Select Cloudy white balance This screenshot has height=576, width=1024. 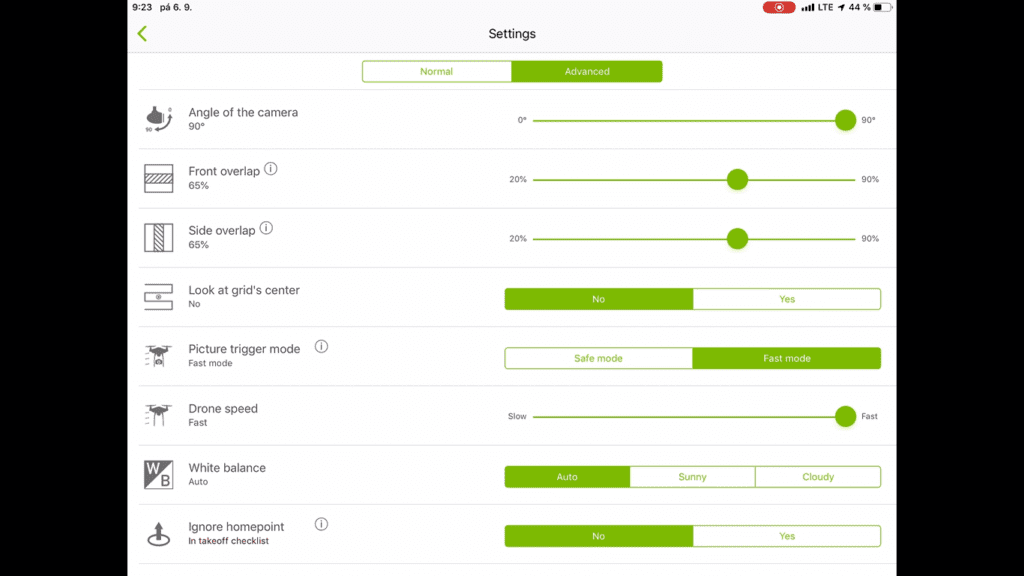point(818,477)
